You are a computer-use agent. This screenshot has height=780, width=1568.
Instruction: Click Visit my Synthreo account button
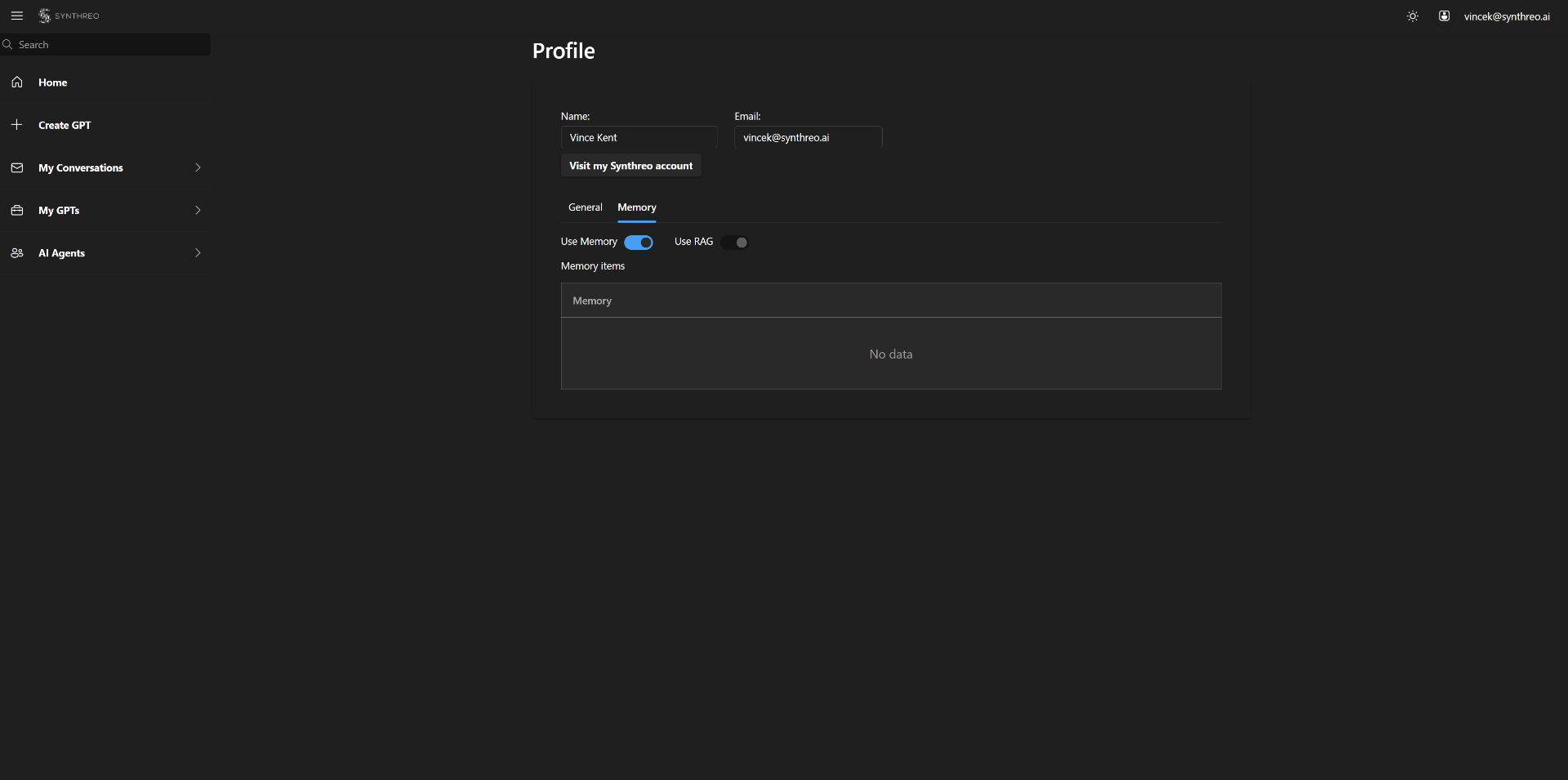[630, 166]
